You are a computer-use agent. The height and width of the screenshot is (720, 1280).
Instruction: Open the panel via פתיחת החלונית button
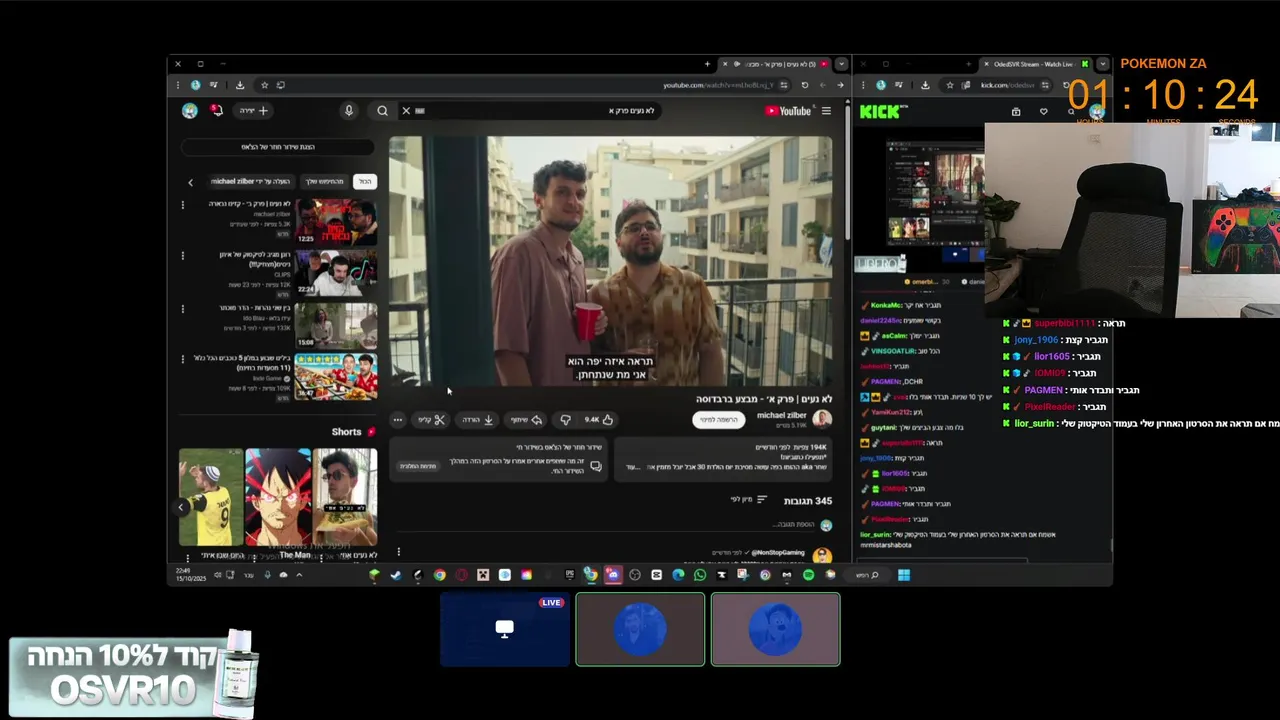418,466
